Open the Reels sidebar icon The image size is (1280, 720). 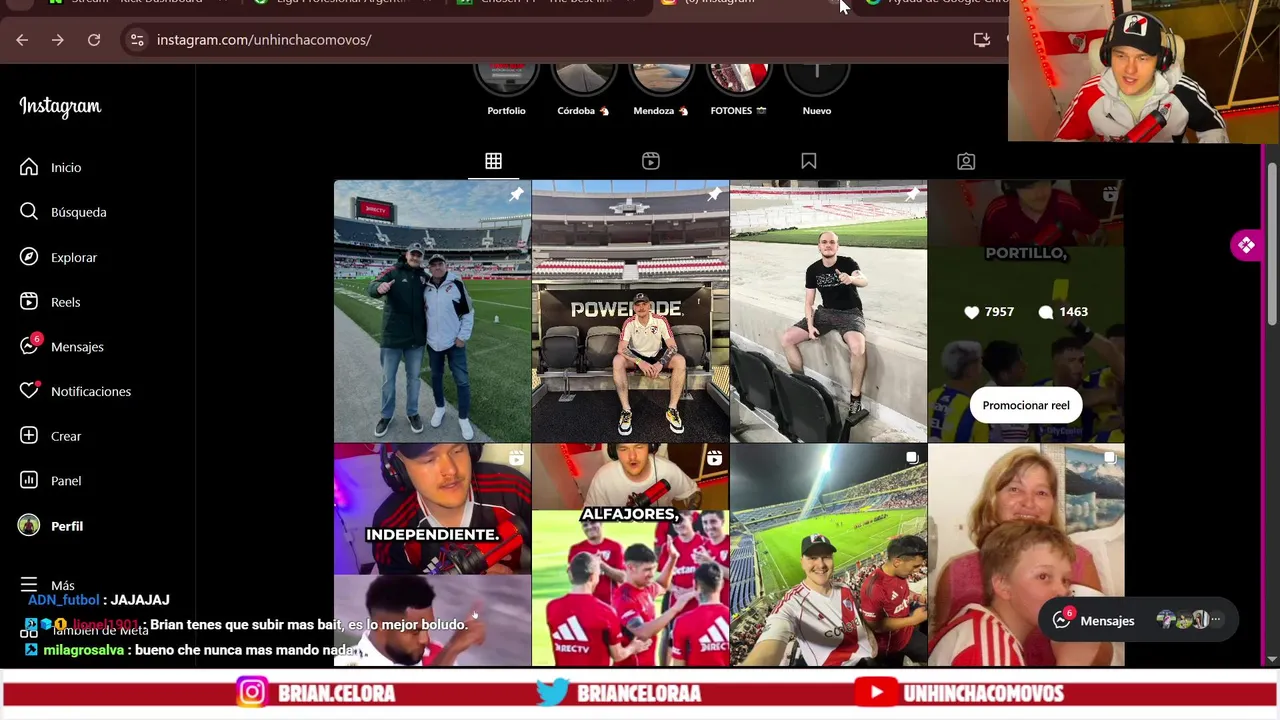tap(29, 302)
